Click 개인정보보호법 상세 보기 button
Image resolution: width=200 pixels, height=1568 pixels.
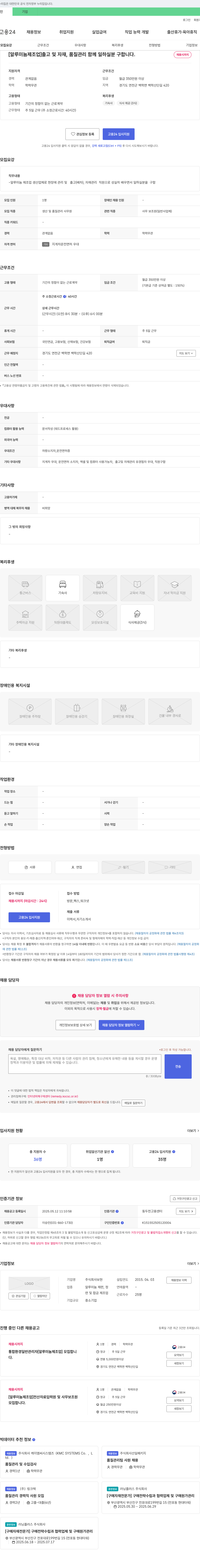pos(76,1025)
